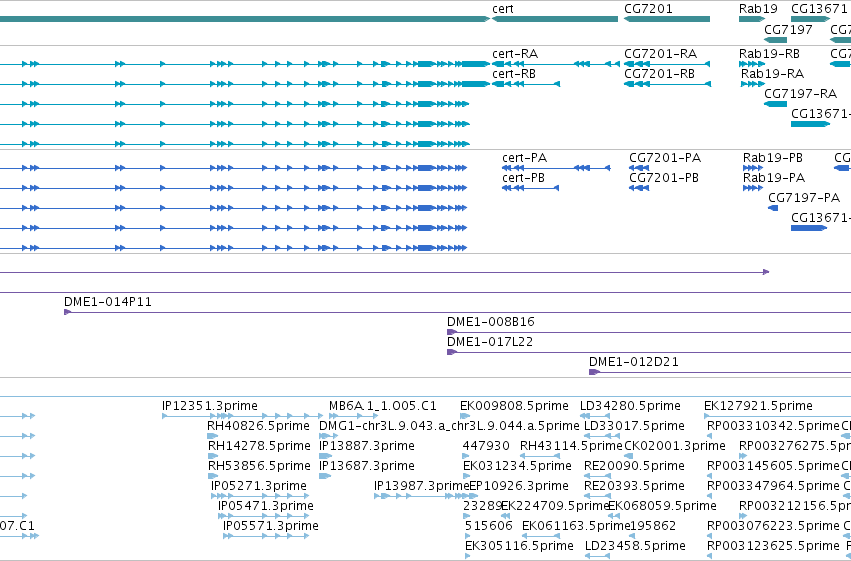This screenshot has width=851, height=561.
Task: Click the cert gene label
Action: (x=503, y=9)
